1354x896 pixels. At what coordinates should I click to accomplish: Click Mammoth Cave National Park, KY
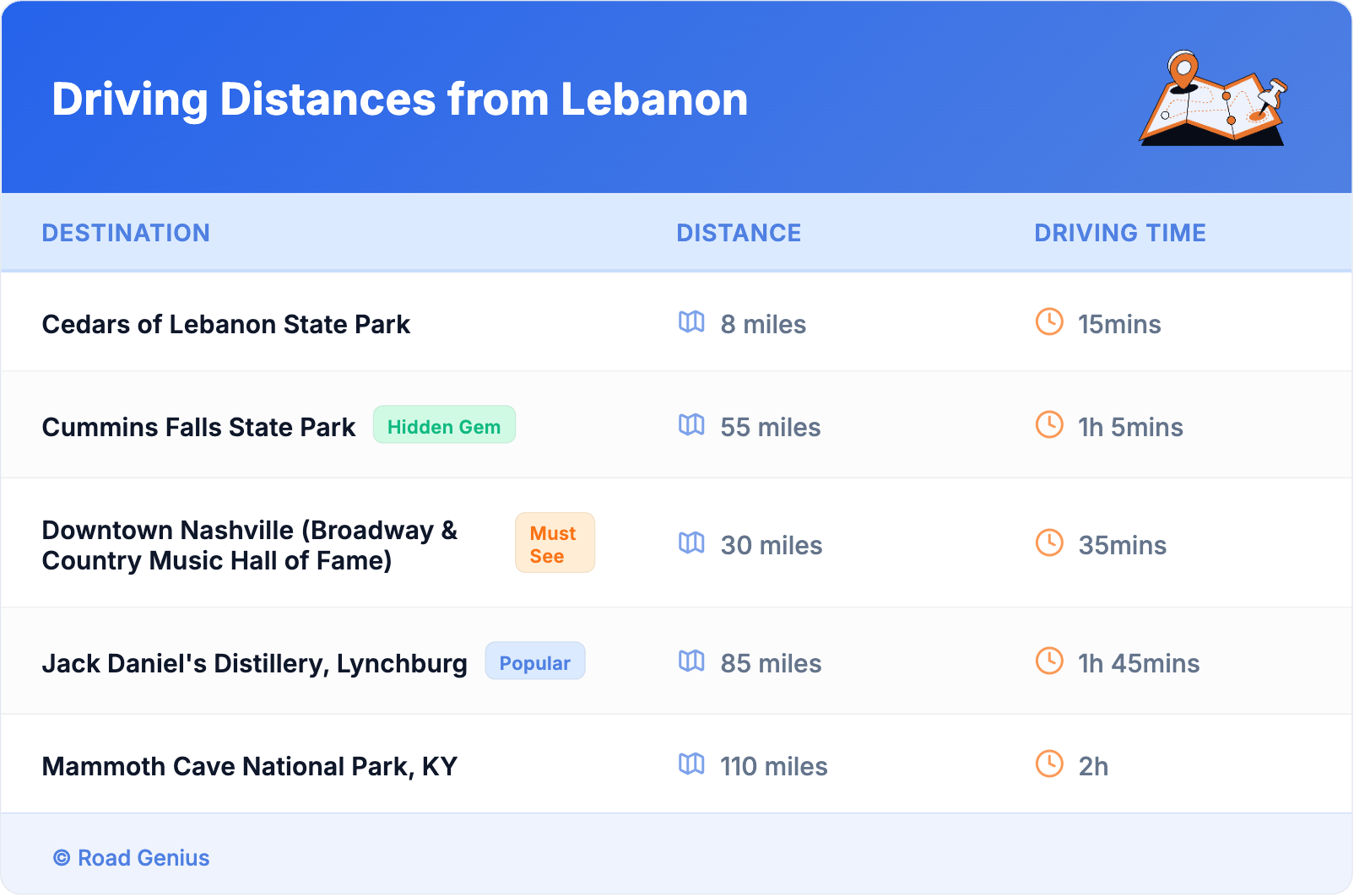coord(250,766)
